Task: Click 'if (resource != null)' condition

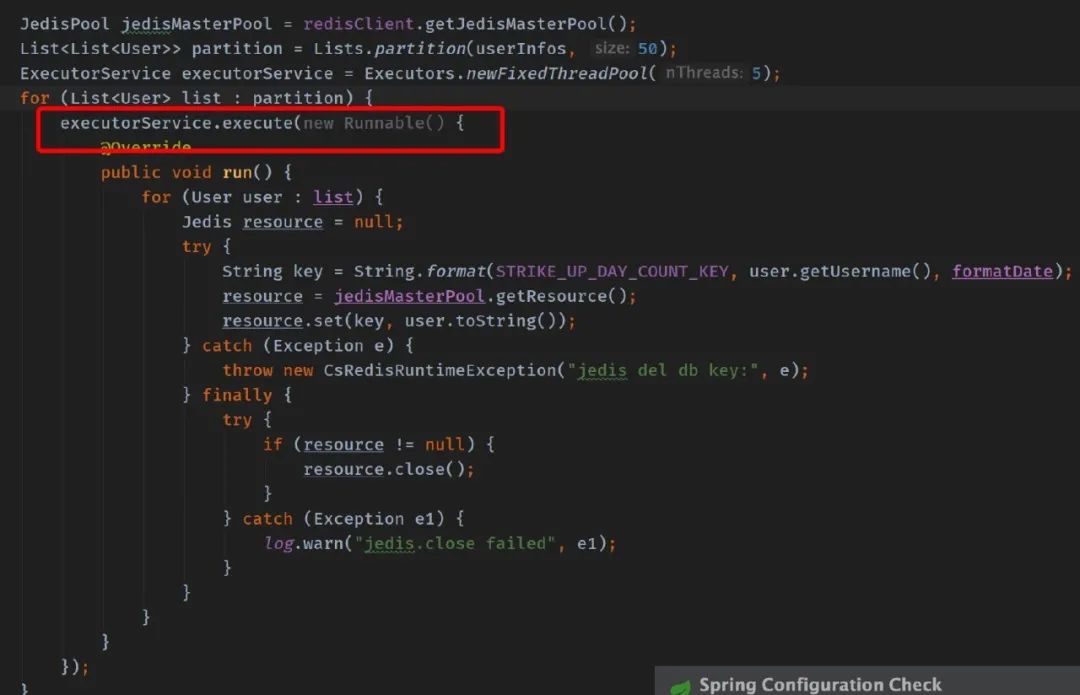Action: 368,444
